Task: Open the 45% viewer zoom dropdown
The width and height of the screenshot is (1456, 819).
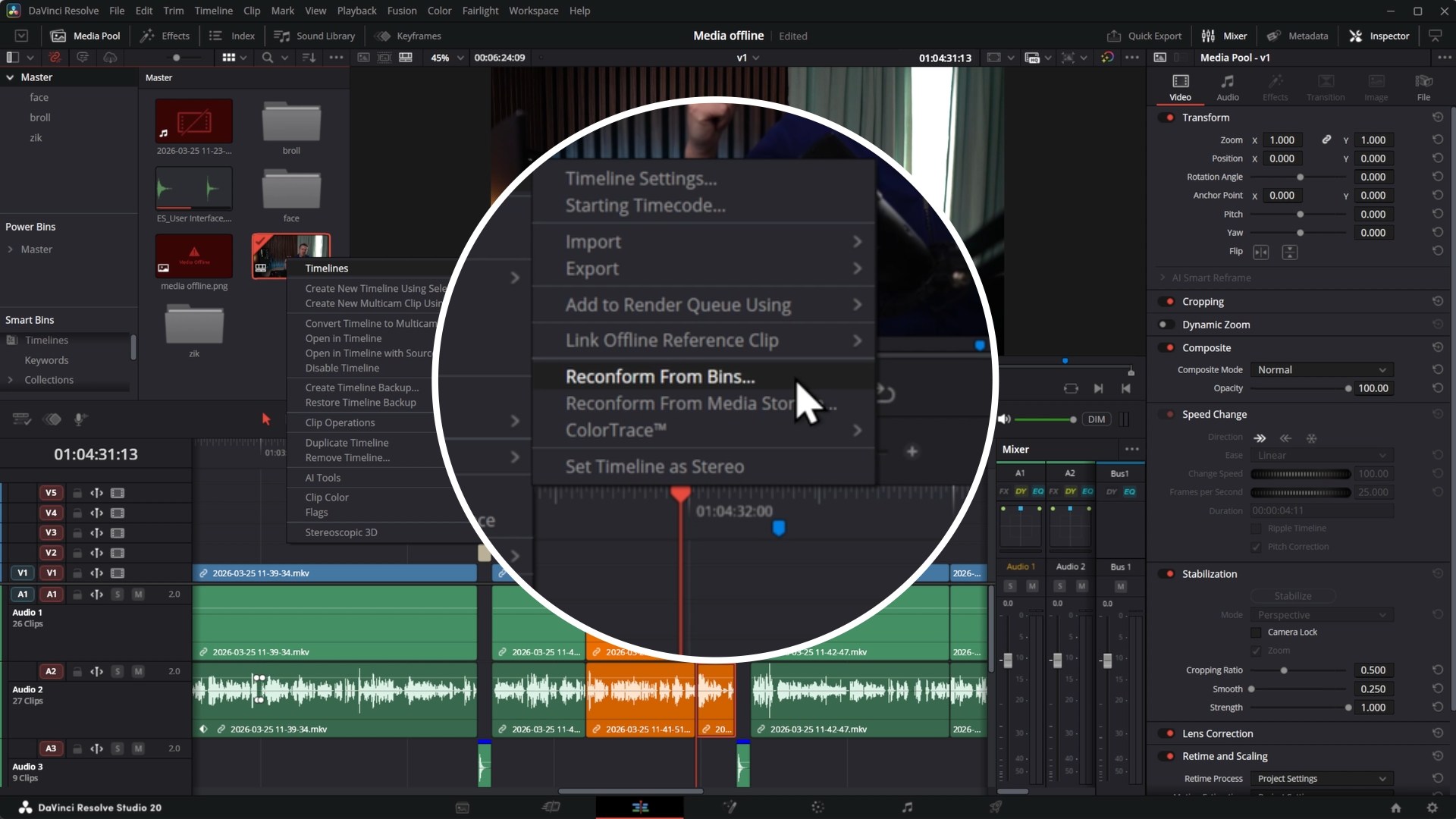Action: click(447, 58)
